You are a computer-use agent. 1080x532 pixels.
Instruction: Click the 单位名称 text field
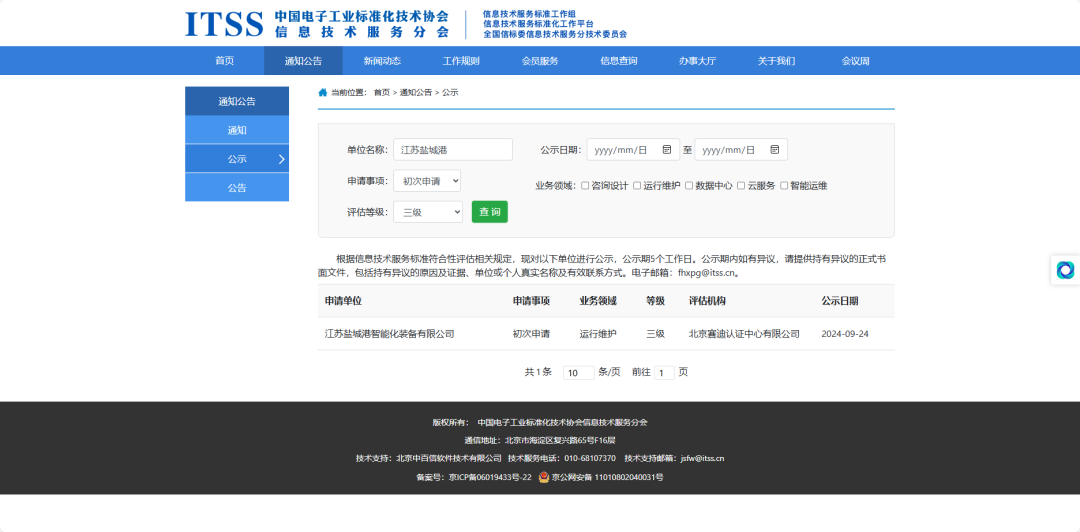coord(452,150)
